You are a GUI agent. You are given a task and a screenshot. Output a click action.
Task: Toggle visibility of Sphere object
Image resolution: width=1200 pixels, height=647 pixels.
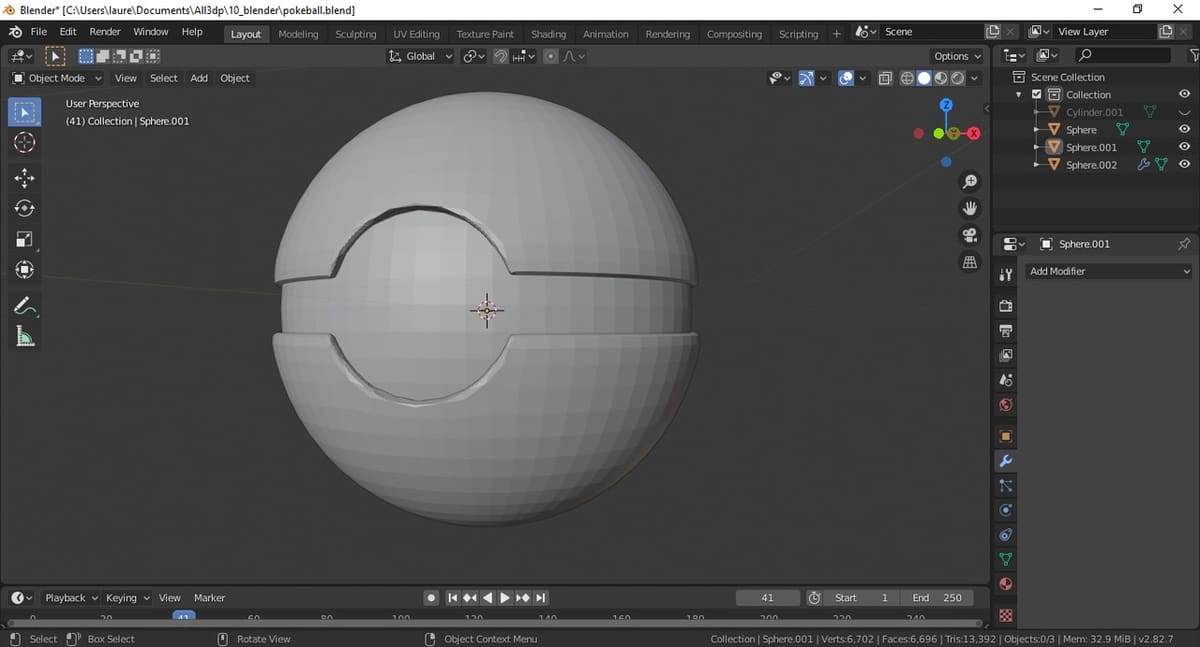(1184, 129)
